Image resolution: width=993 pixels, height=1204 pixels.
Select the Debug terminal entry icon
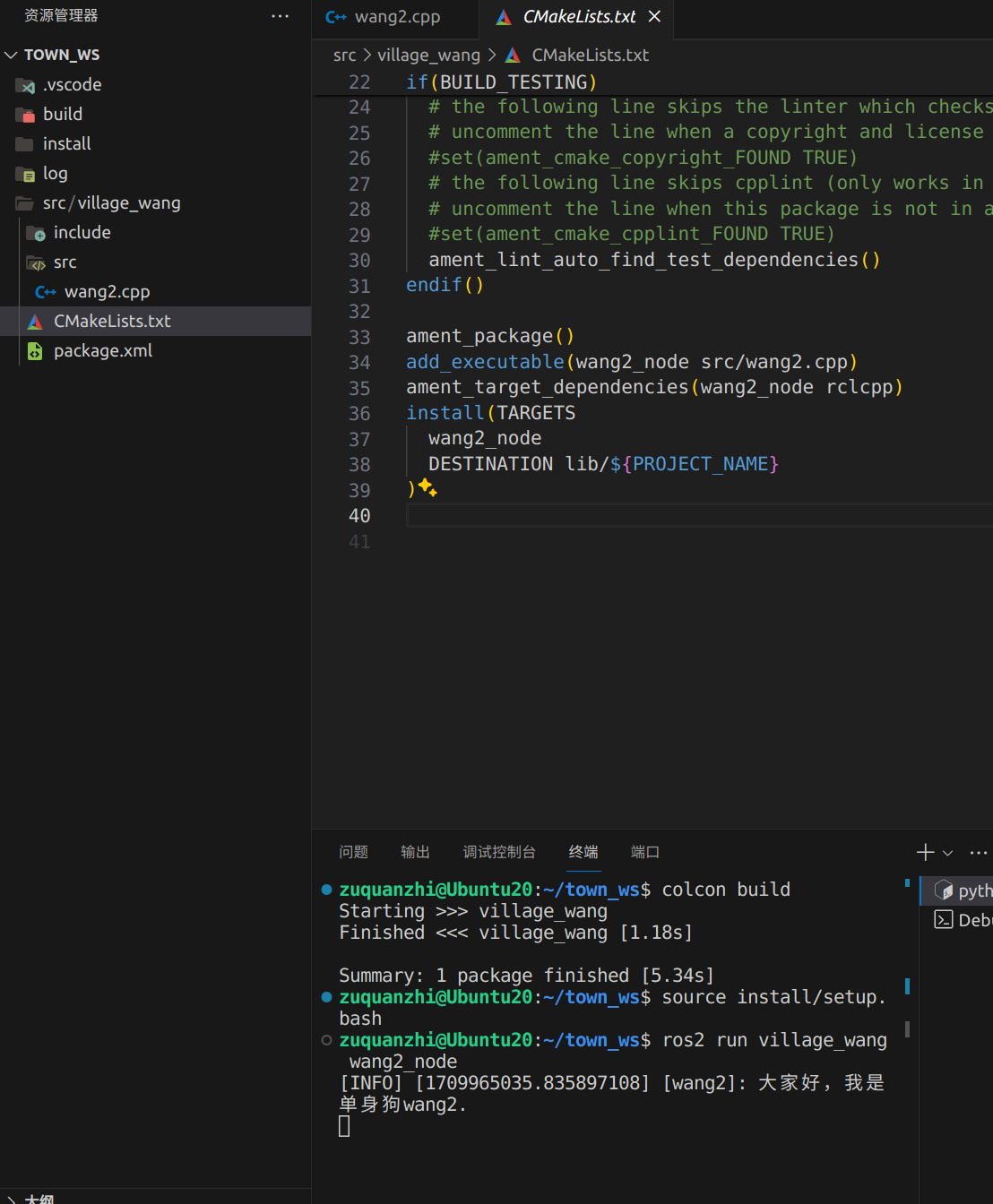point(943,920)
